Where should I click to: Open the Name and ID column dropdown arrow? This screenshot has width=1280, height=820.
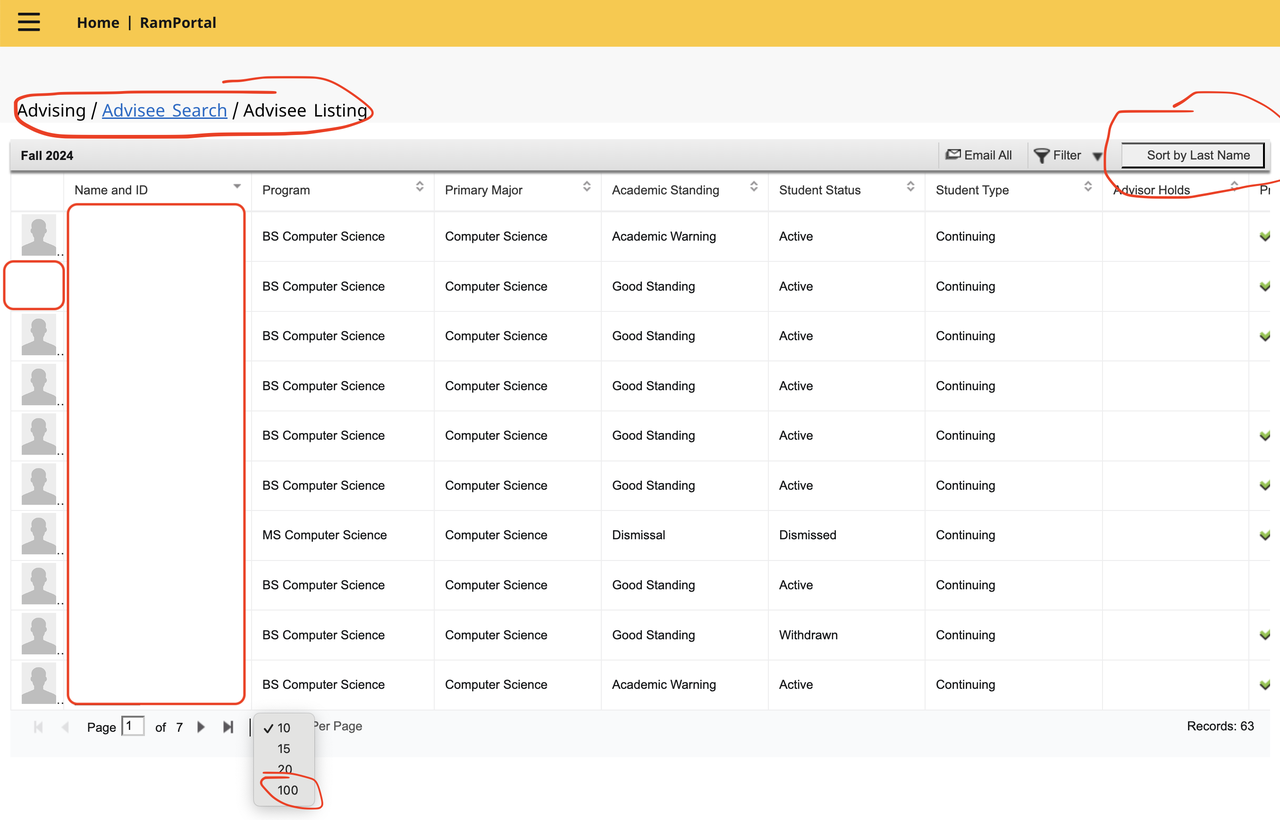[x=237, y=187]
